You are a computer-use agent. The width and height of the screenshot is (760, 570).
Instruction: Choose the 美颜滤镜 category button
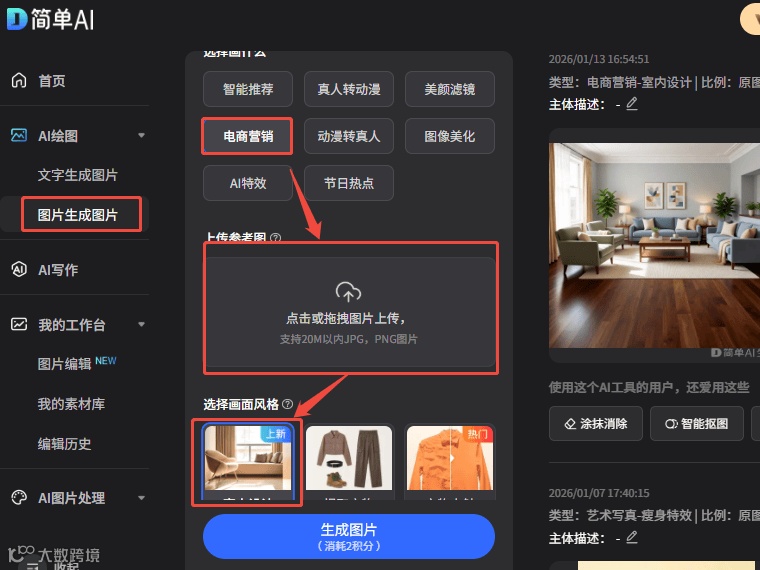point(449,89)
